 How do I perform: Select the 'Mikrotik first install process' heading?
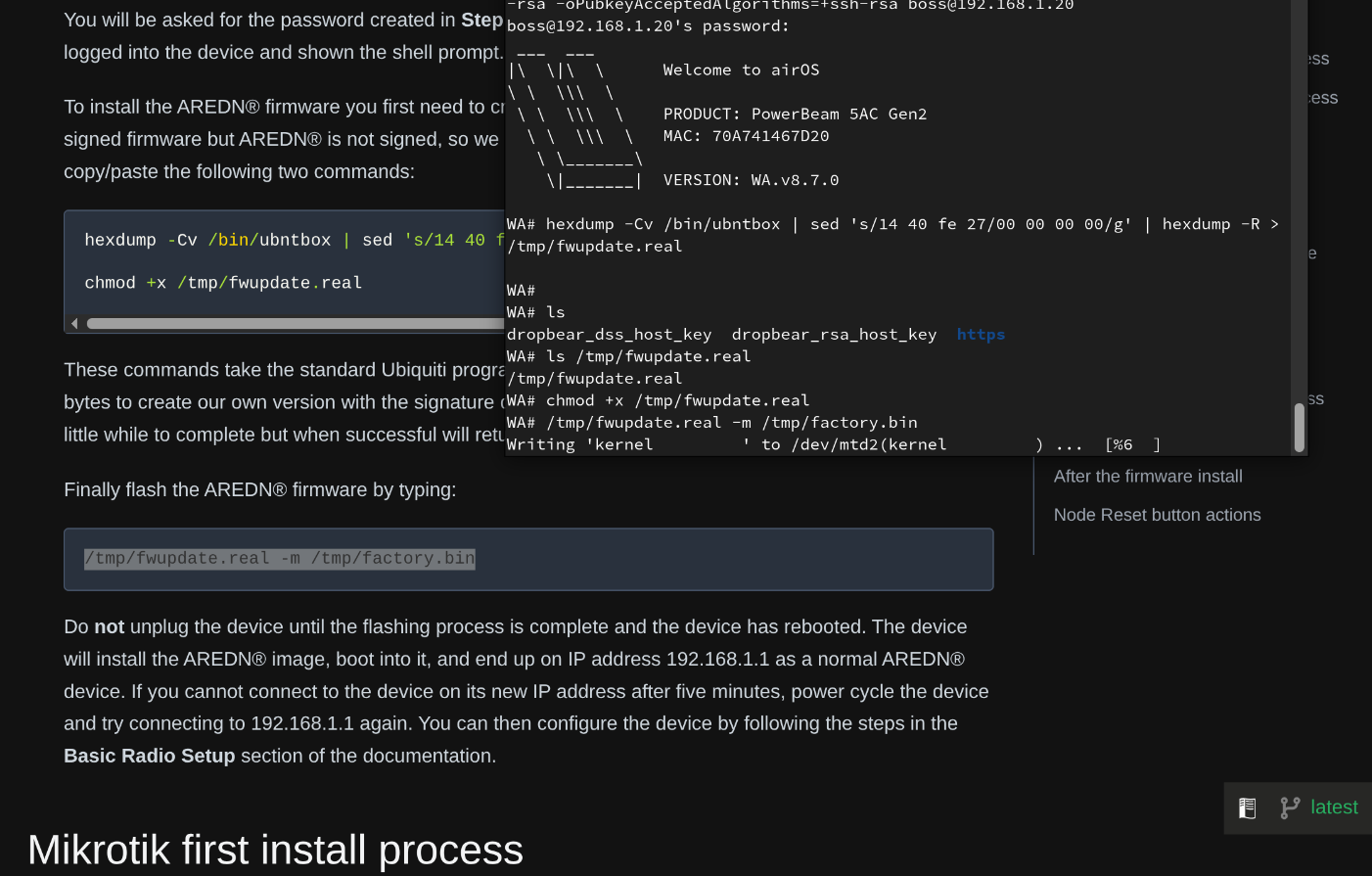coord(276,850)
